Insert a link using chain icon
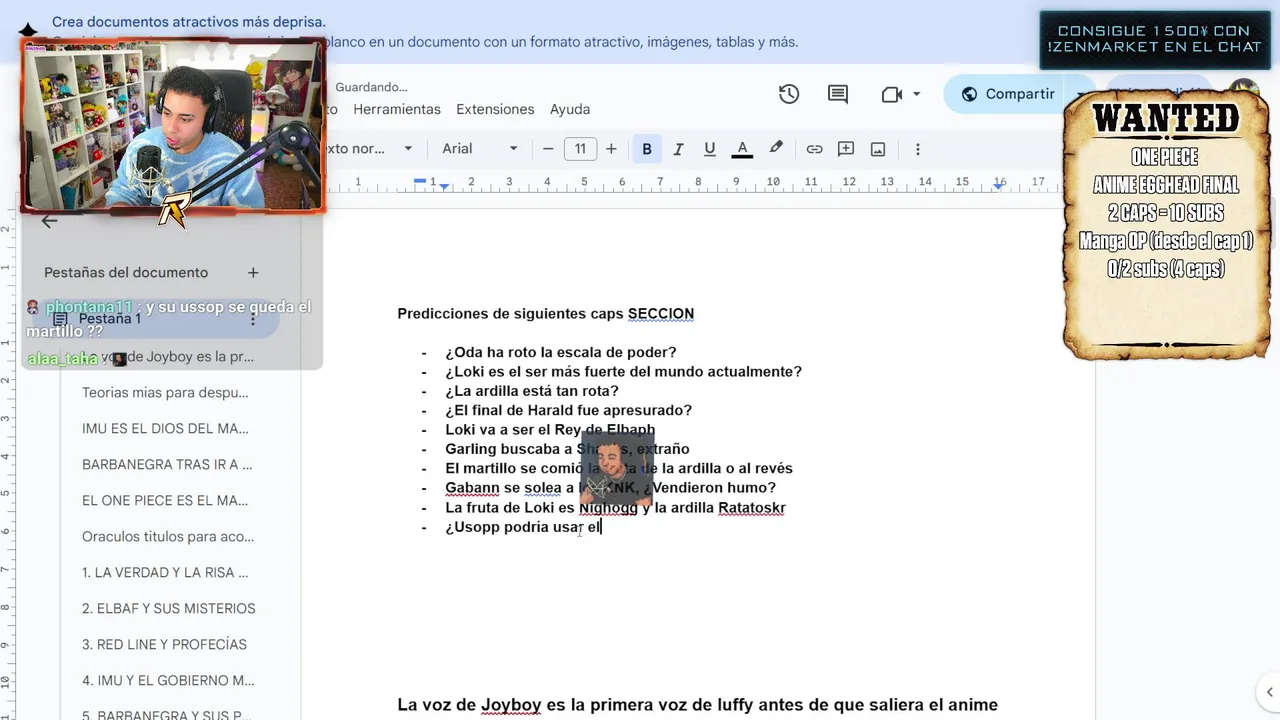The height and width of the screenshot is (720, 1280). point(814,149)
